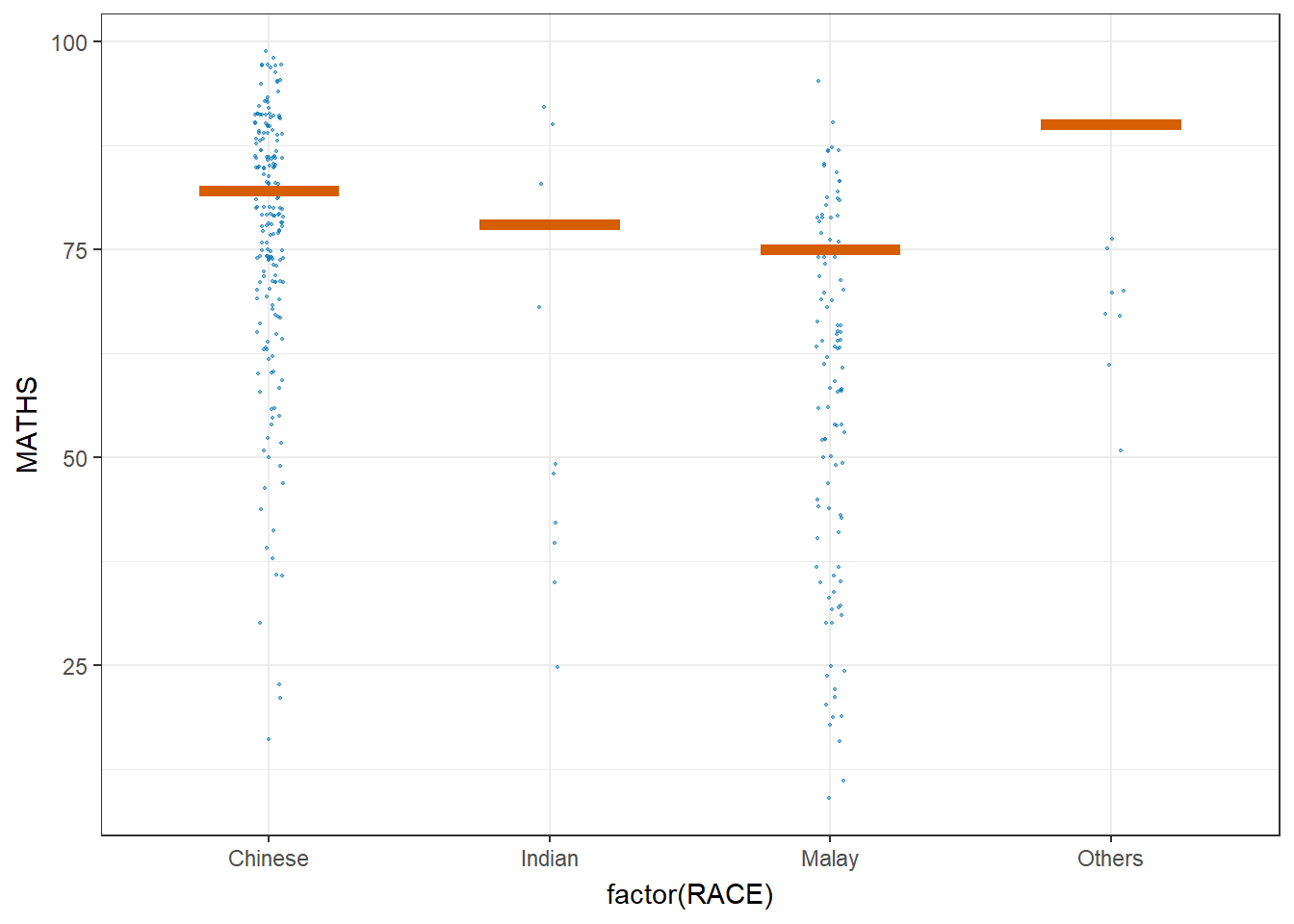This screenshot has width=1294, height=924.
Task: Click the 75 tick label on y-axis
Action: (x=75, y=250)
